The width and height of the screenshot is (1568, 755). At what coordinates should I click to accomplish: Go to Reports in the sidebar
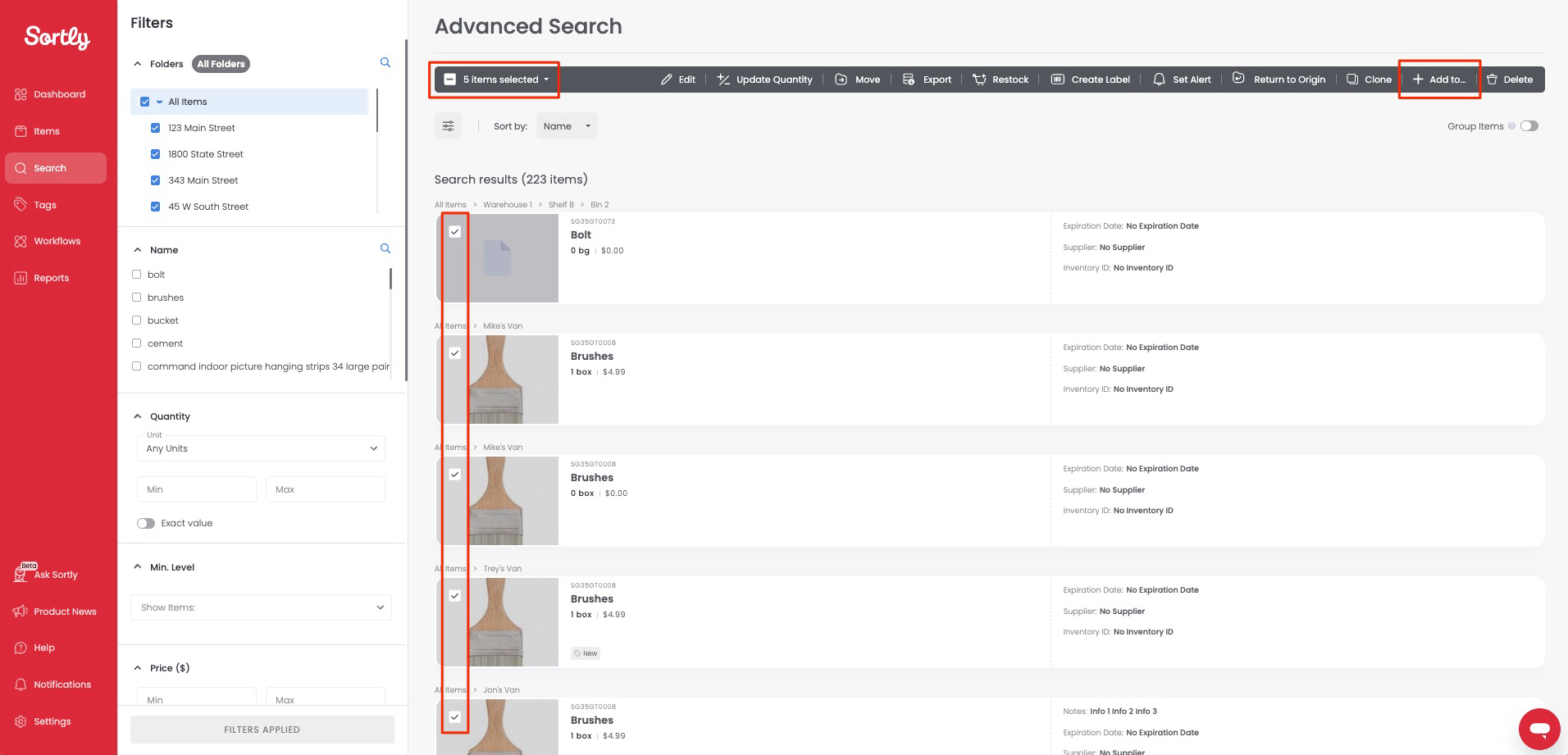click(51, 278)
